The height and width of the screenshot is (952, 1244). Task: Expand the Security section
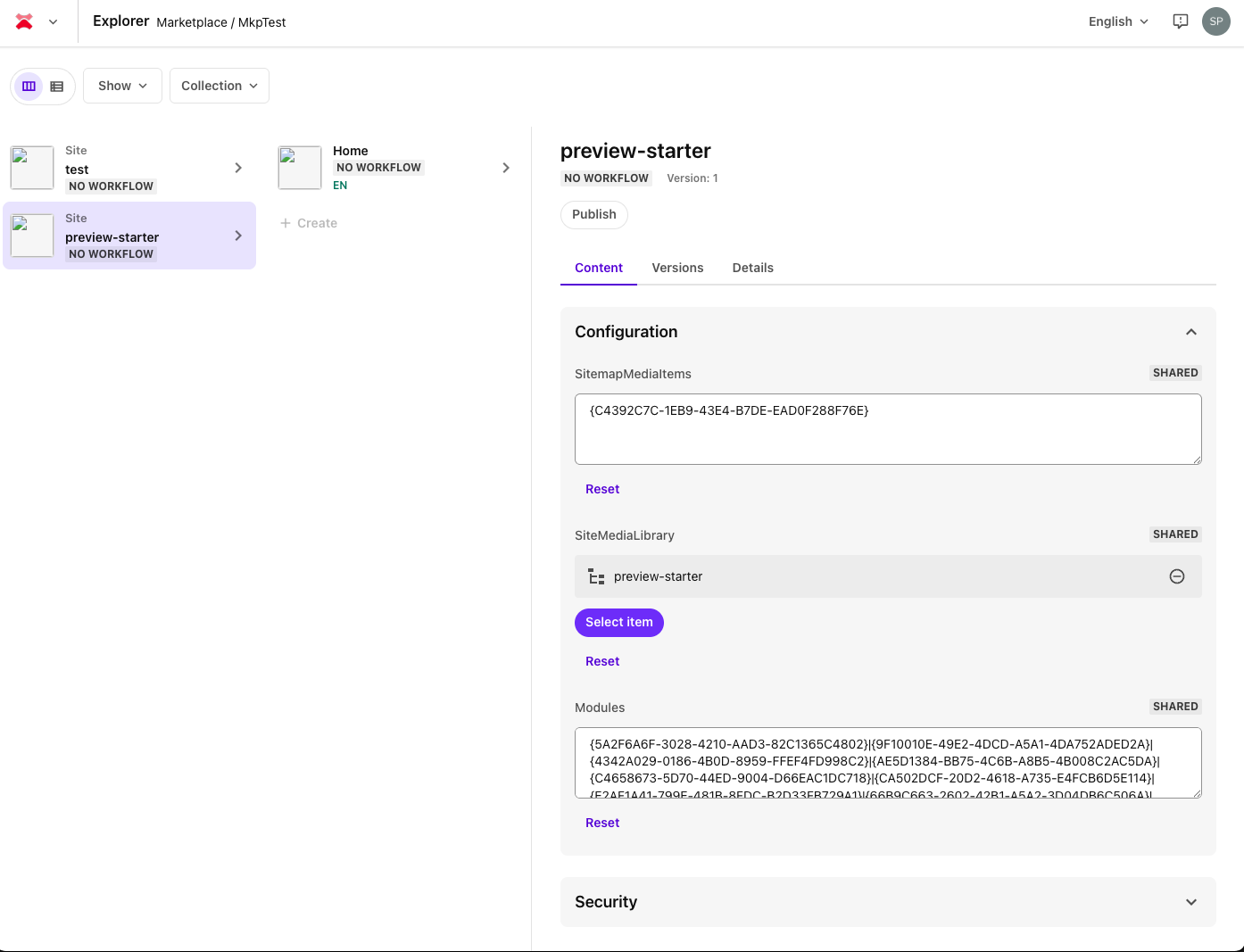[x=1190, y=902]
